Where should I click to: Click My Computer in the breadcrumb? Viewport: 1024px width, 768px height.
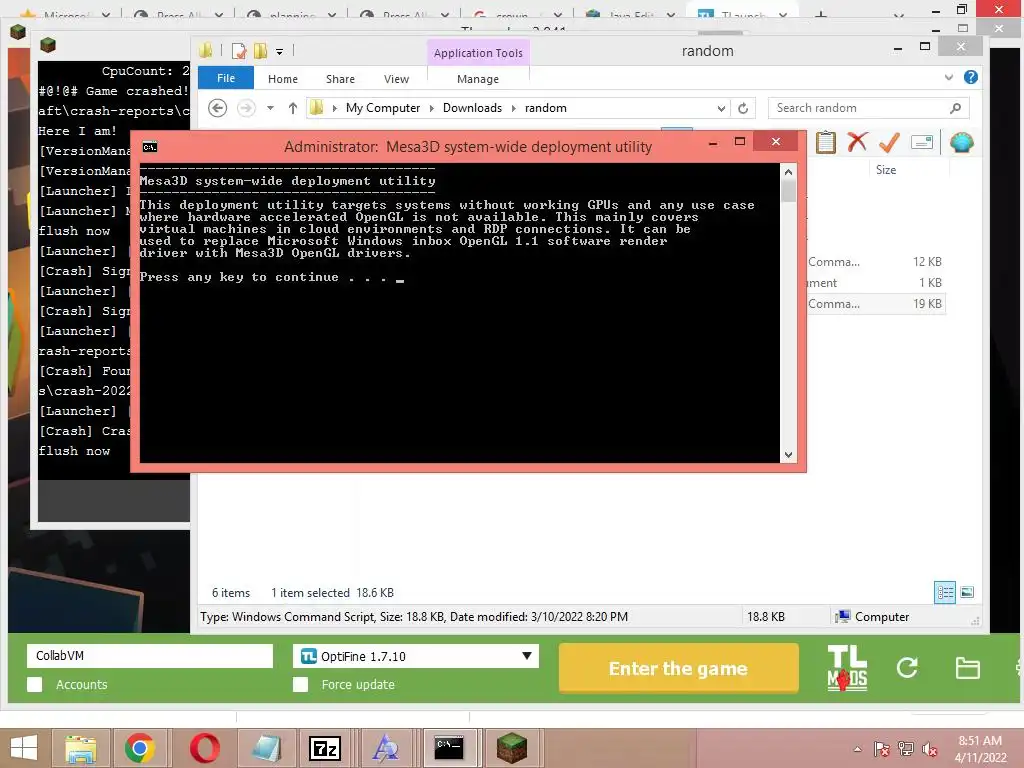click(383, 108)
